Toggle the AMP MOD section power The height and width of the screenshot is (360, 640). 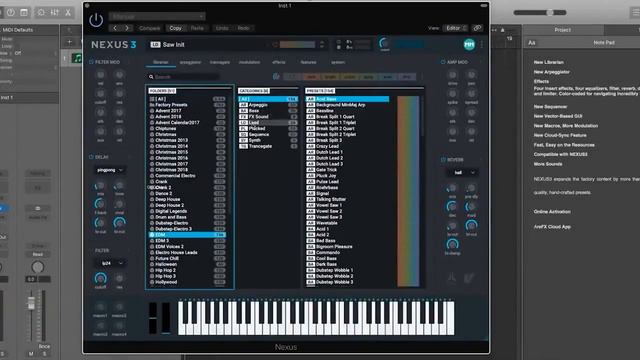[443, 62]
